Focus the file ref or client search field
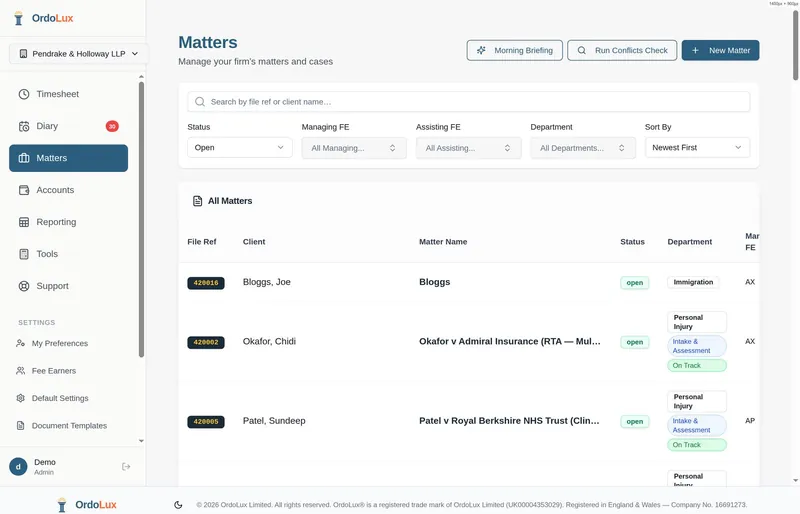Screen dimensions: 800x514 (x=468, y=102)
